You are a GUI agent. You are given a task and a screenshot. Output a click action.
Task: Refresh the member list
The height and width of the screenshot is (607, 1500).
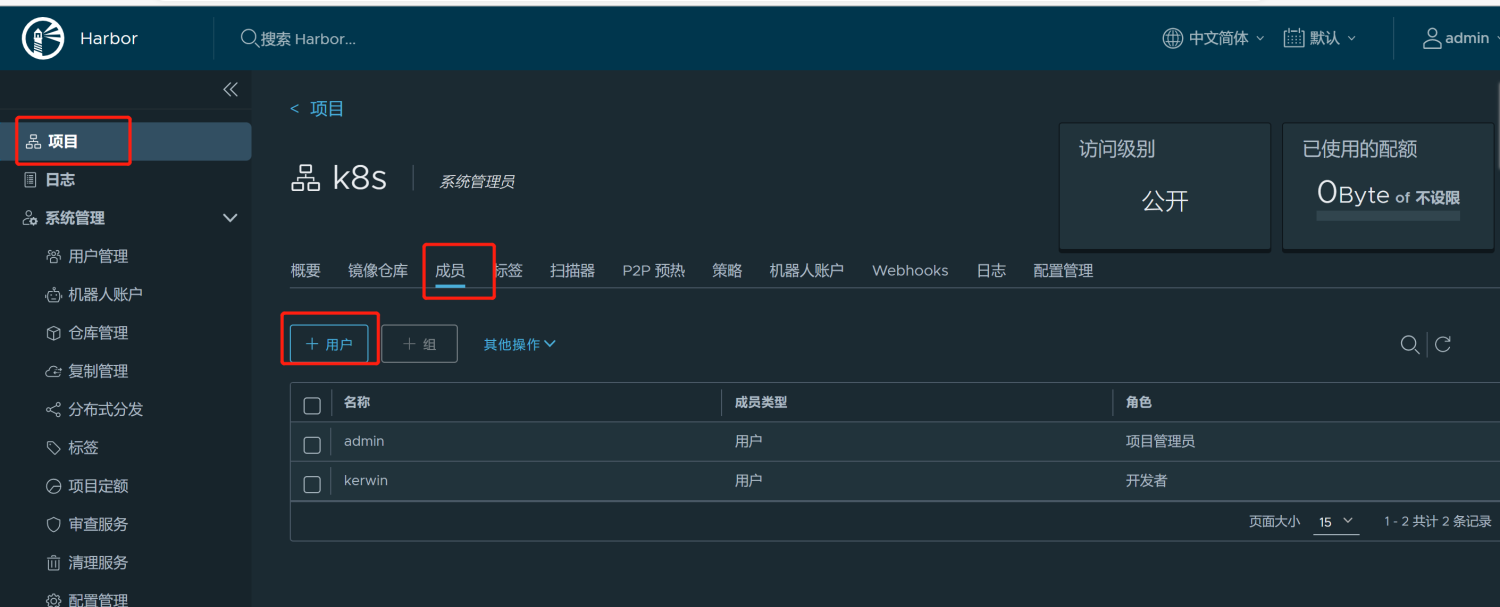[x=1443, y=344]
